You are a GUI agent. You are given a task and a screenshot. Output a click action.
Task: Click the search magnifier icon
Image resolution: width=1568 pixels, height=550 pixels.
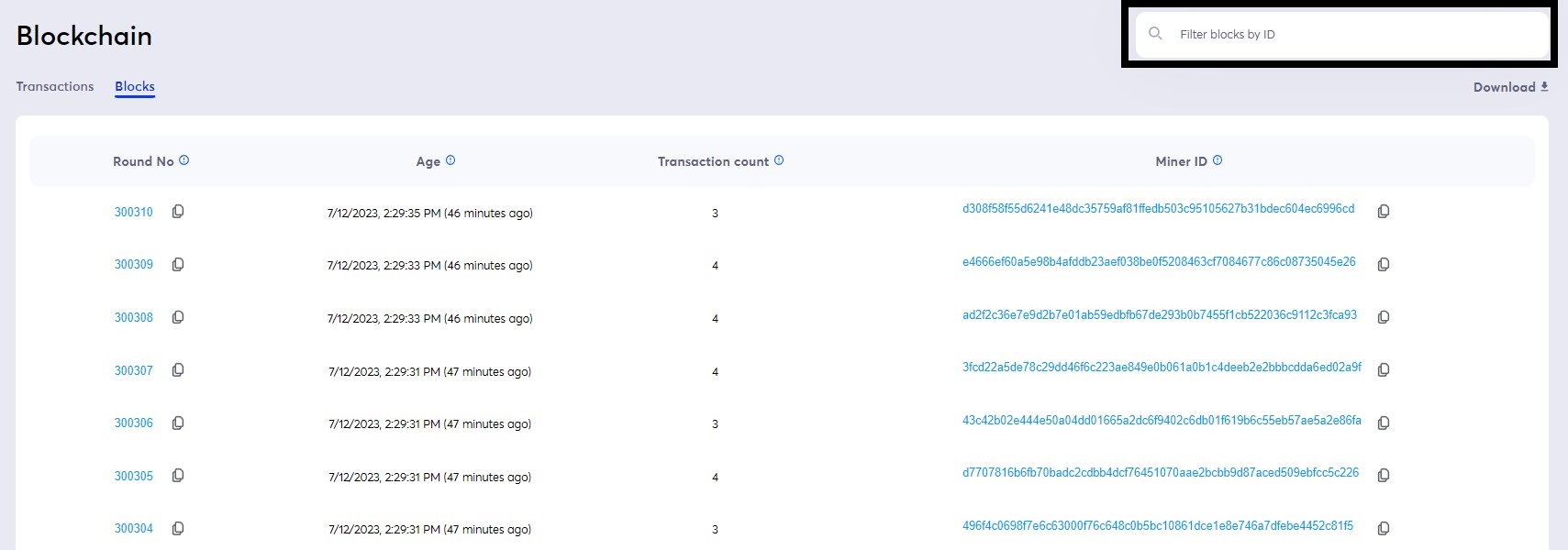1156,34
